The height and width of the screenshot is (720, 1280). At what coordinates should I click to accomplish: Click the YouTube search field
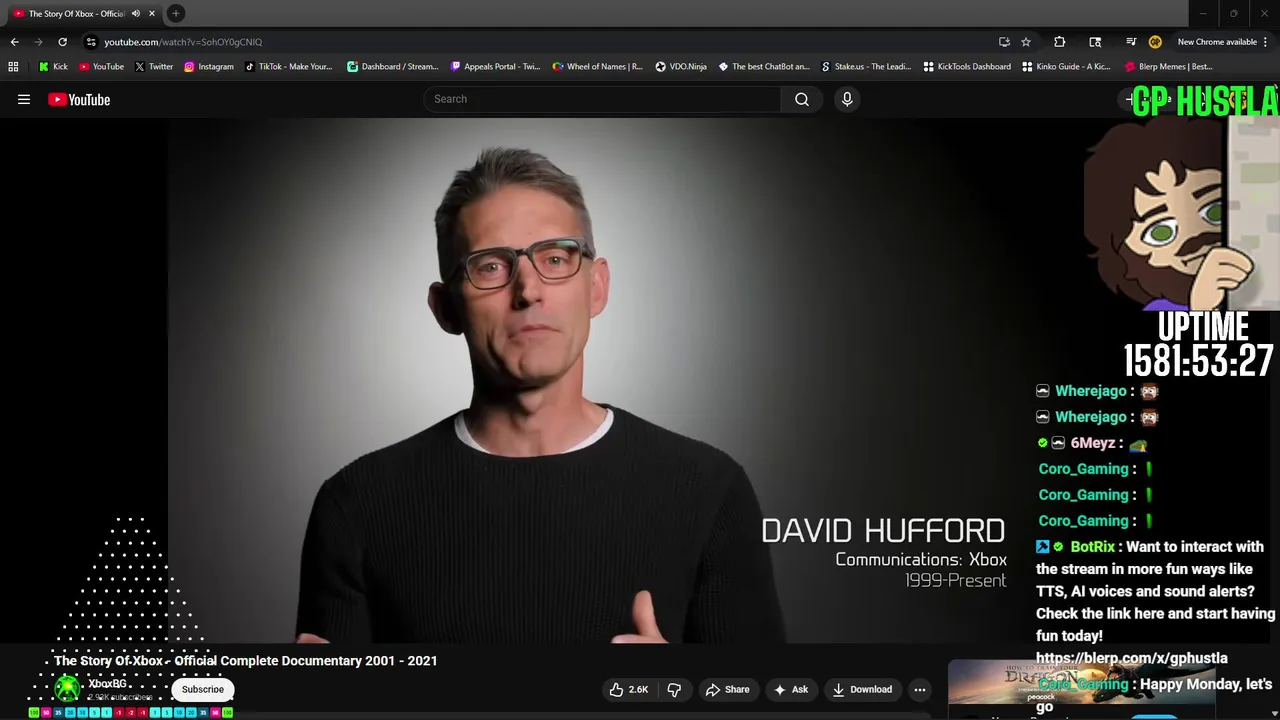(x=602, y=99)
